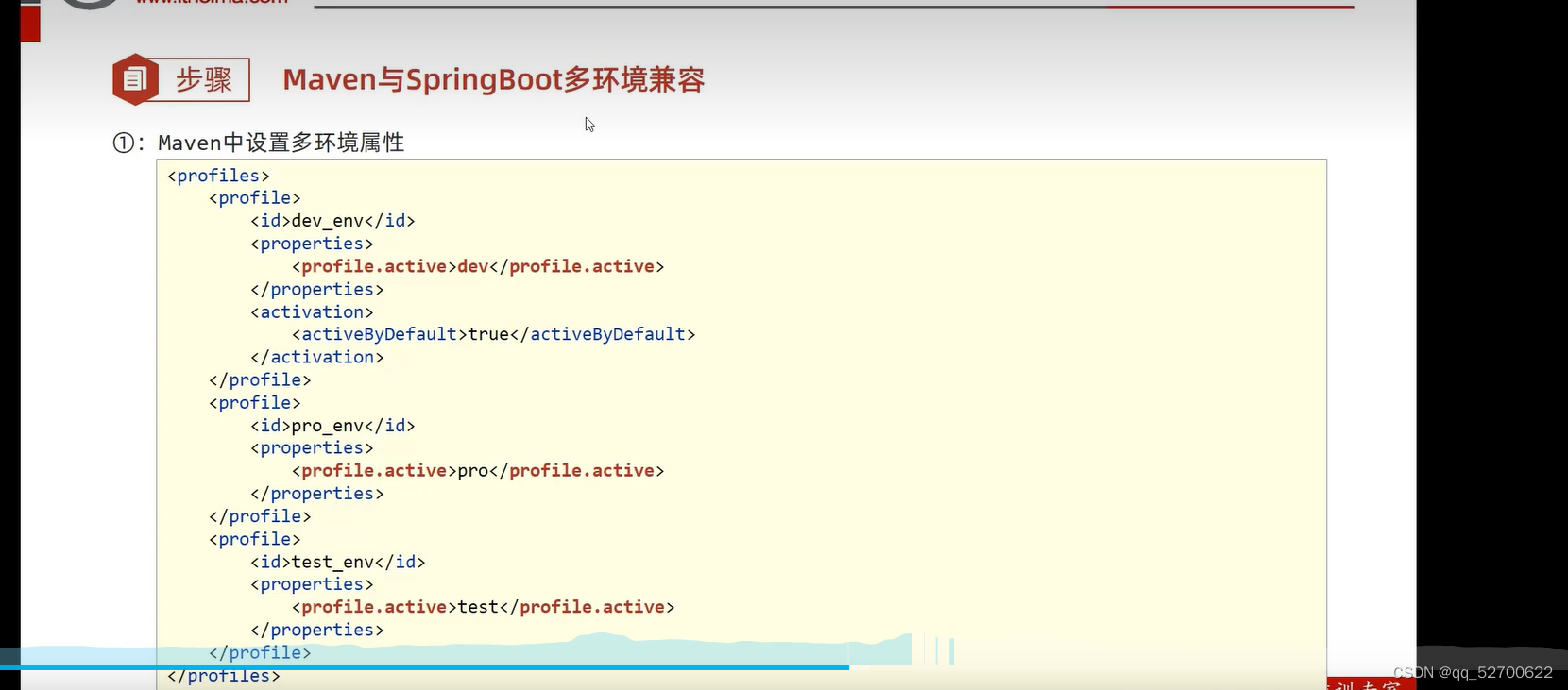The width and height of the screenshot is (1568, 690).
Task: Select the line <id>pro_env</id>
Action: pos(332,426)
